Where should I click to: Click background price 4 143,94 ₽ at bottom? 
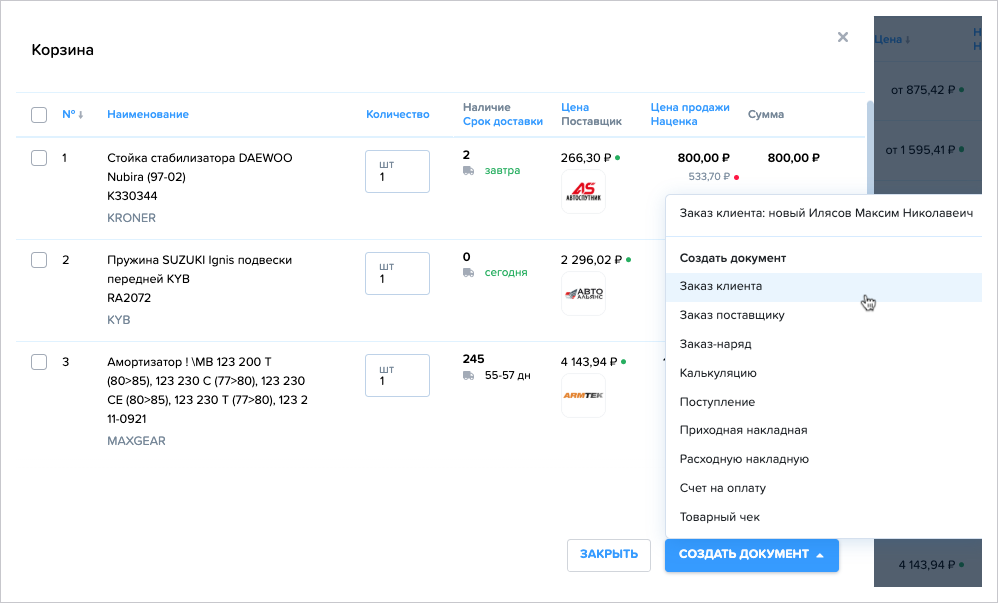click(x=927, y=565)
